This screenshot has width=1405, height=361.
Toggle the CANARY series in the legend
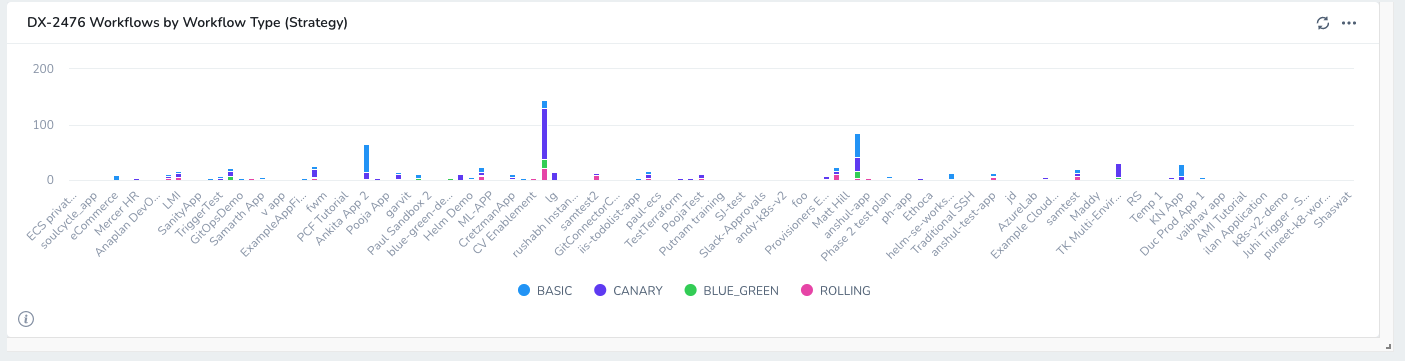click(x=631, y=291)
